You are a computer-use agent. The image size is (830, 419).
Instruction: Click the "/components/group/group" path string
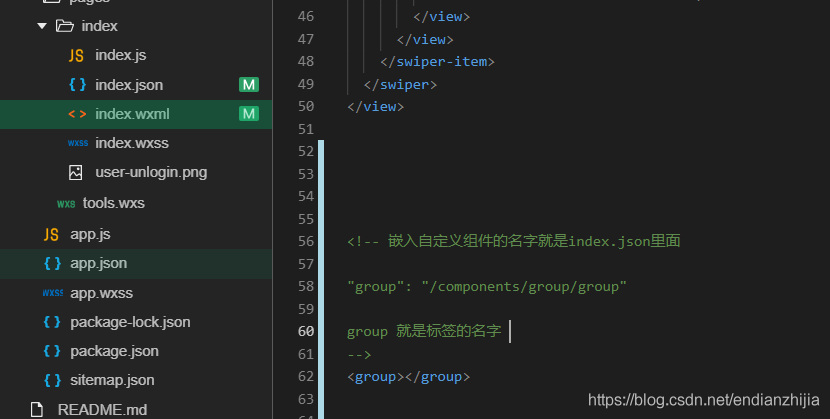pos(524,287)
